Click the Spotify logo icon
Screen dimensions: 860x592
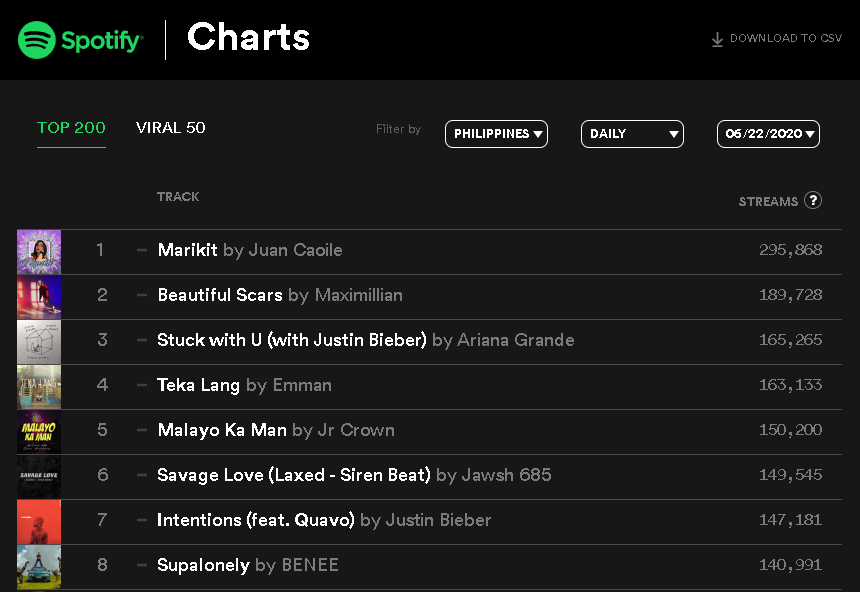[37, 40]
